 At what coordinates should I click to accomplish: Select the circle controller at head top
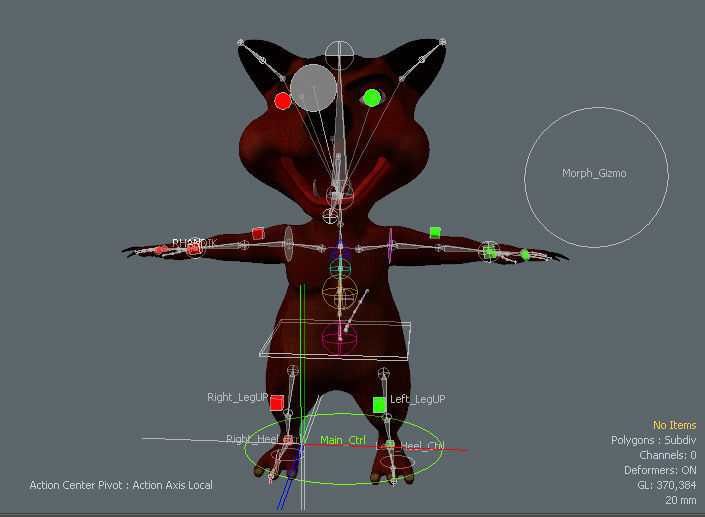pos(339,55)
